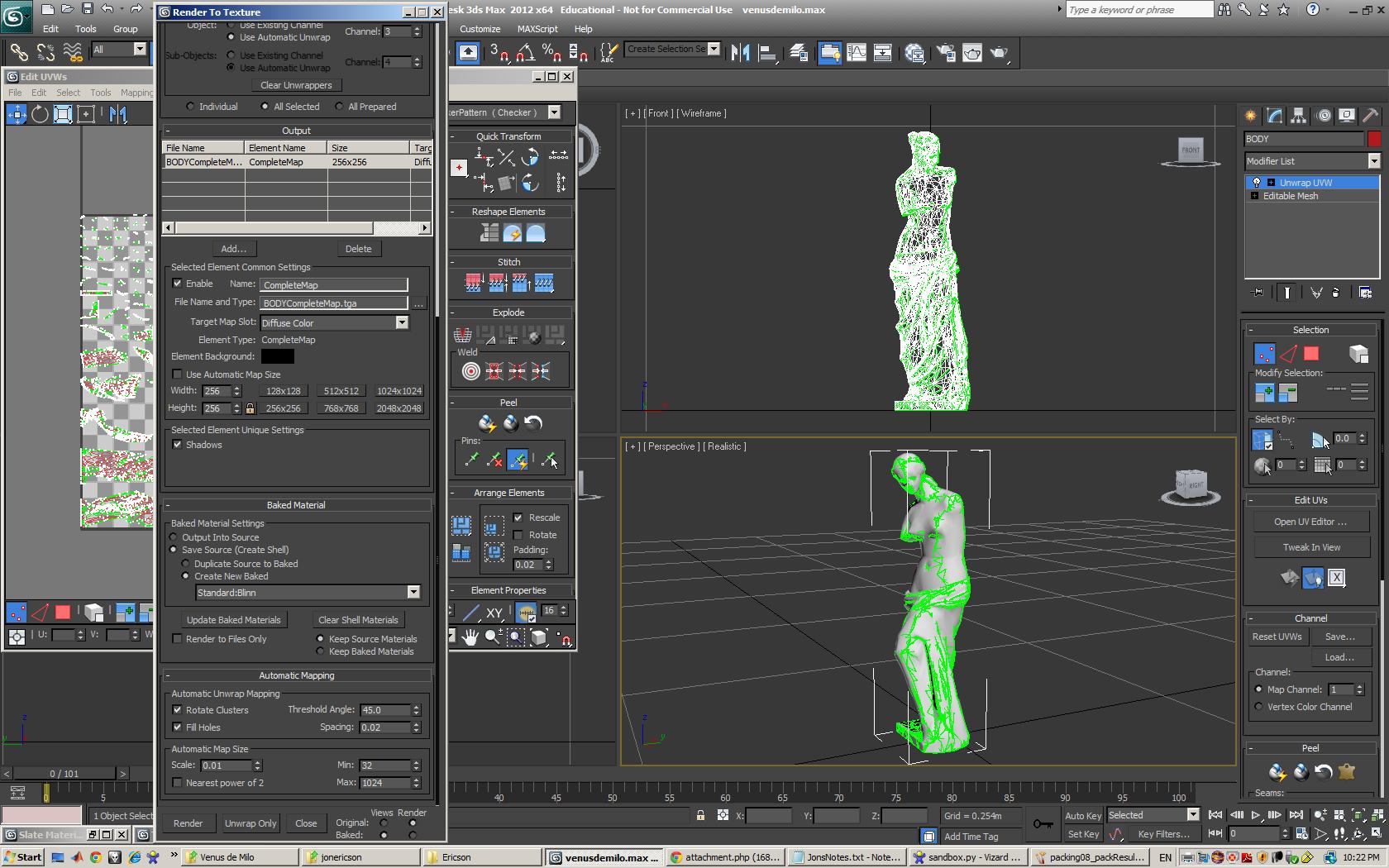Select Polygon sub-object mode in Selection rollout

click(x=1311, y=354)
